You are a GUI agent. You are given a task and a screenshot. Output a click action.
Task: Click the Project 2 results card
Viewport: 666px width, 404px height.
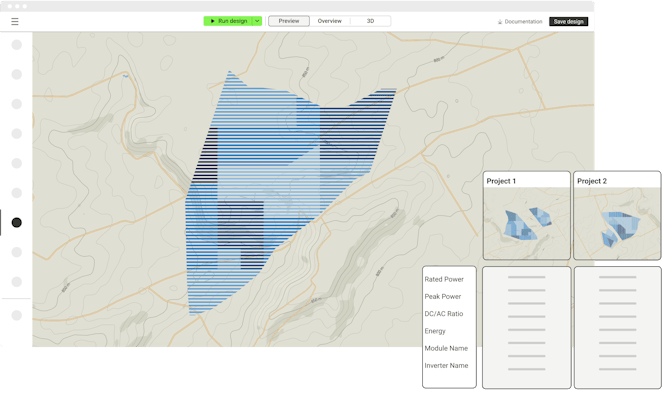pyautogui.click(x=617, y=327)
